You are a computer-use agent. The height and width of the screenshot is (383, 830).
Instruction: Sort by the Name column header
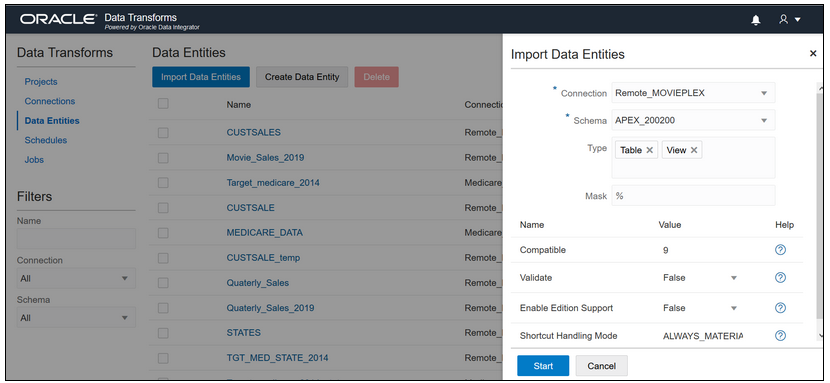tap(239, 105)
